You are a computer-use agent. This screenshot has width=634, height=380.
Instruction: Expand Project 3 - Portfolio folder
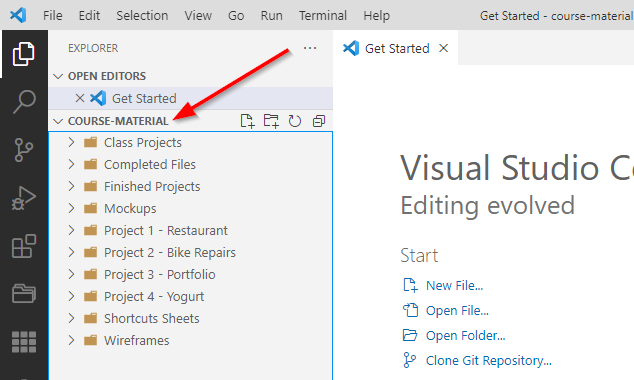(x=72, y=274)
